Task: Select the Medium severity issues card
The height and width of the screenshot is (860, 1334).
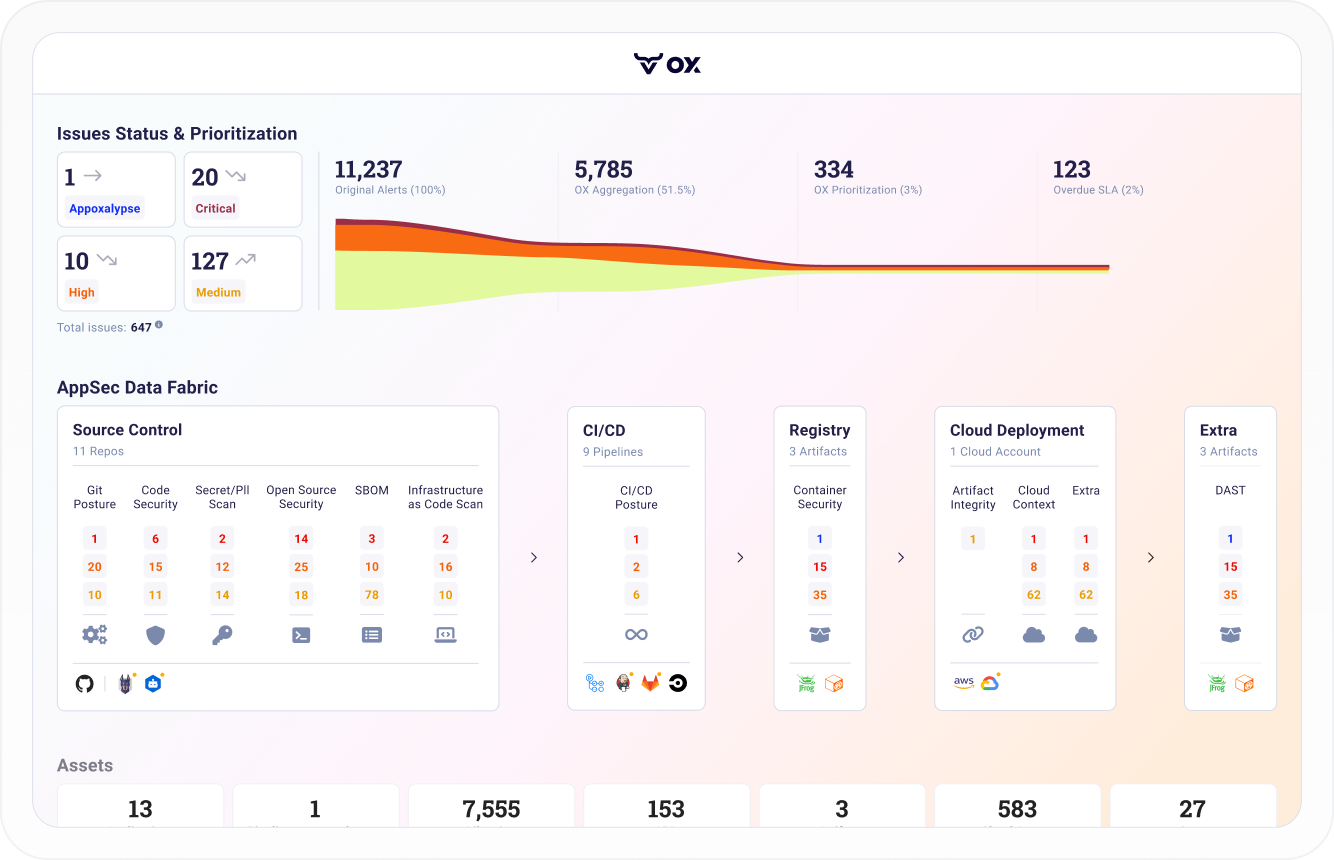Action: coord(243,274)
